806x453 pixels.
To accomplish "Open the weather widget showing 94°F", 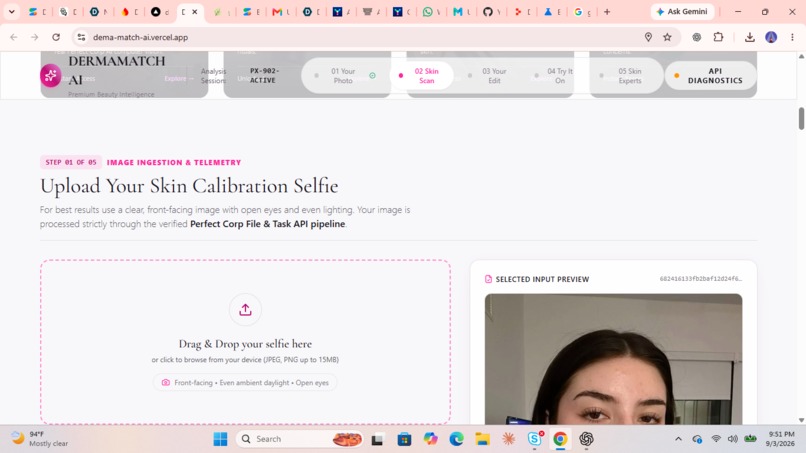I will [40, 439].
